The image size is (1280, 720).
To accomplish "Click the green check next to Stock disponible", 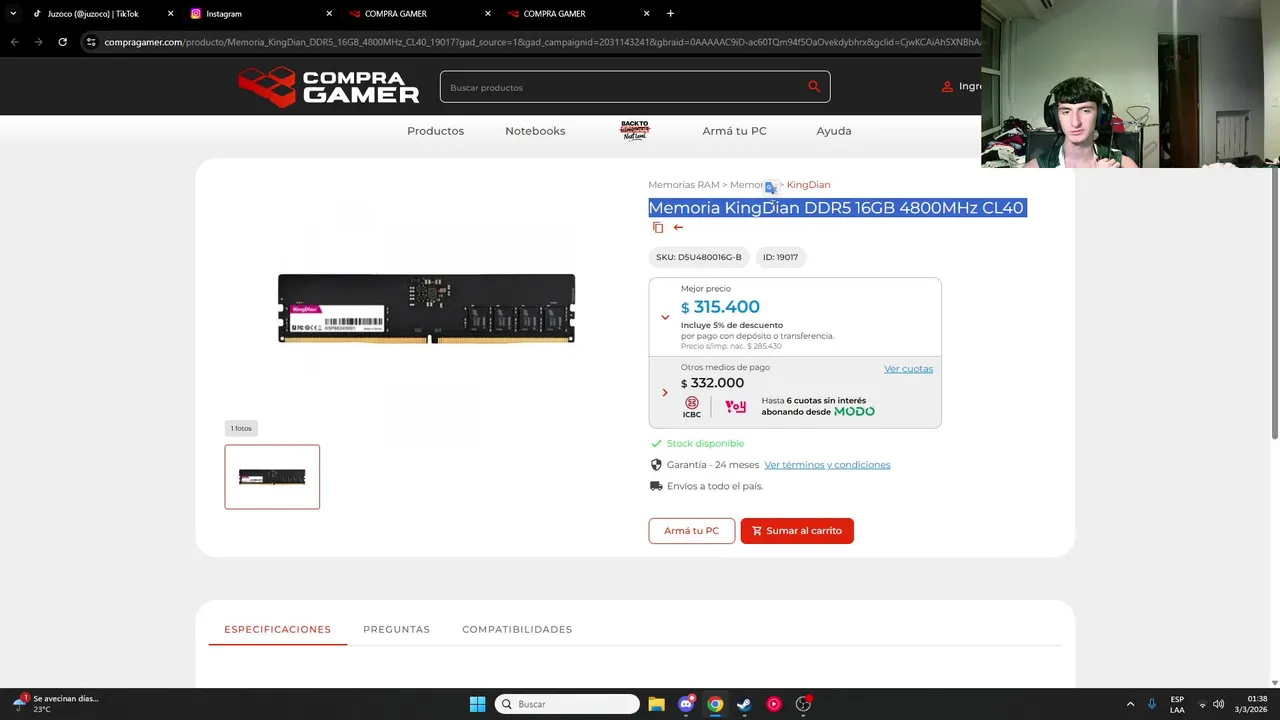I will (x=656, y=443).
